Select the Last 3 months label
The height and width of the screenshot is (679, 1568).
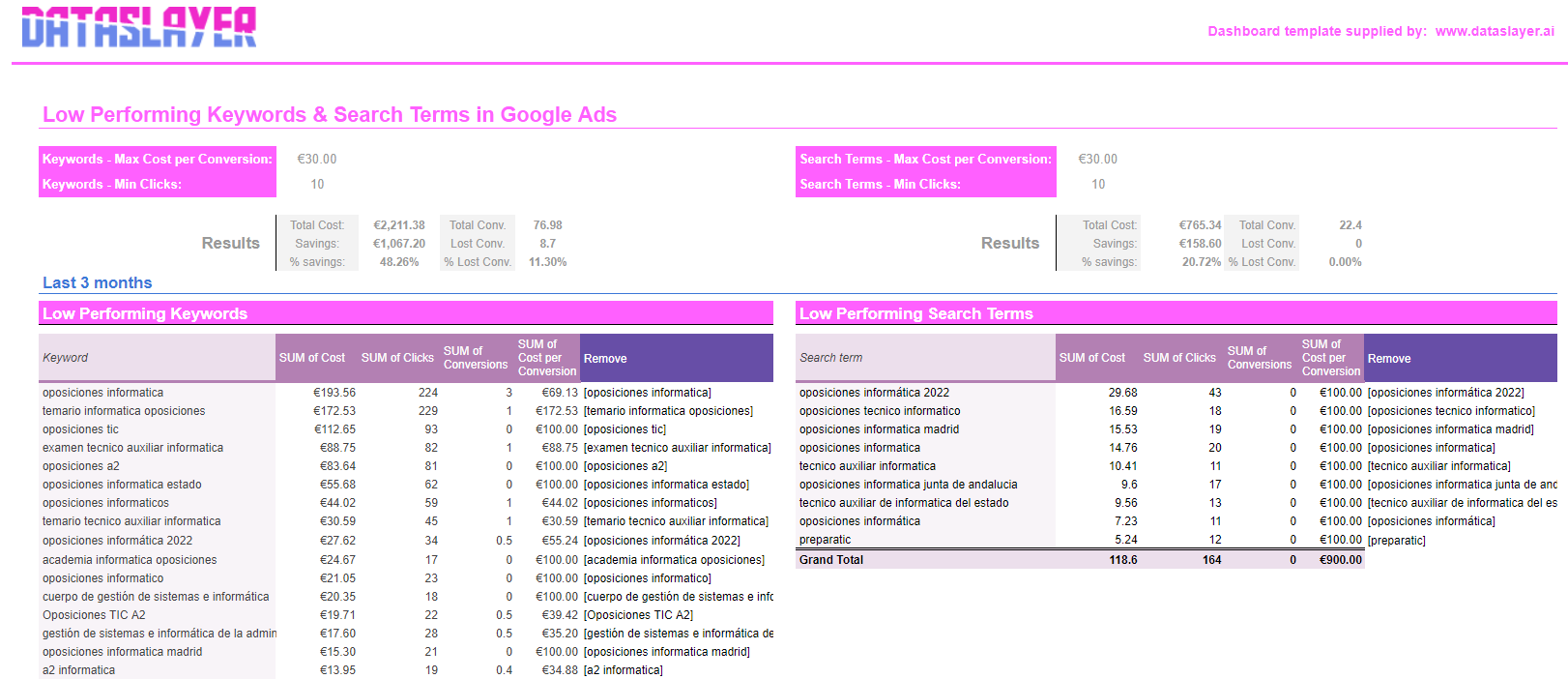[97, 283]
